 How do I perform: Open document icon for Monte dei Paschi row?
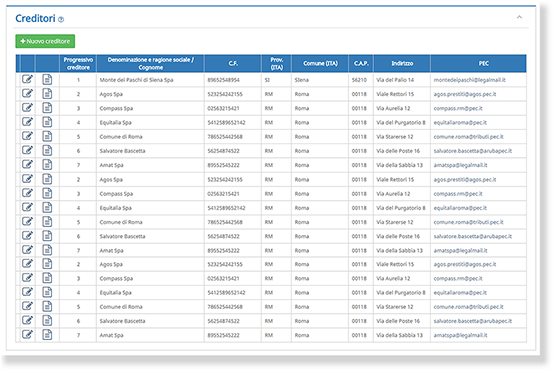point(47,79)
